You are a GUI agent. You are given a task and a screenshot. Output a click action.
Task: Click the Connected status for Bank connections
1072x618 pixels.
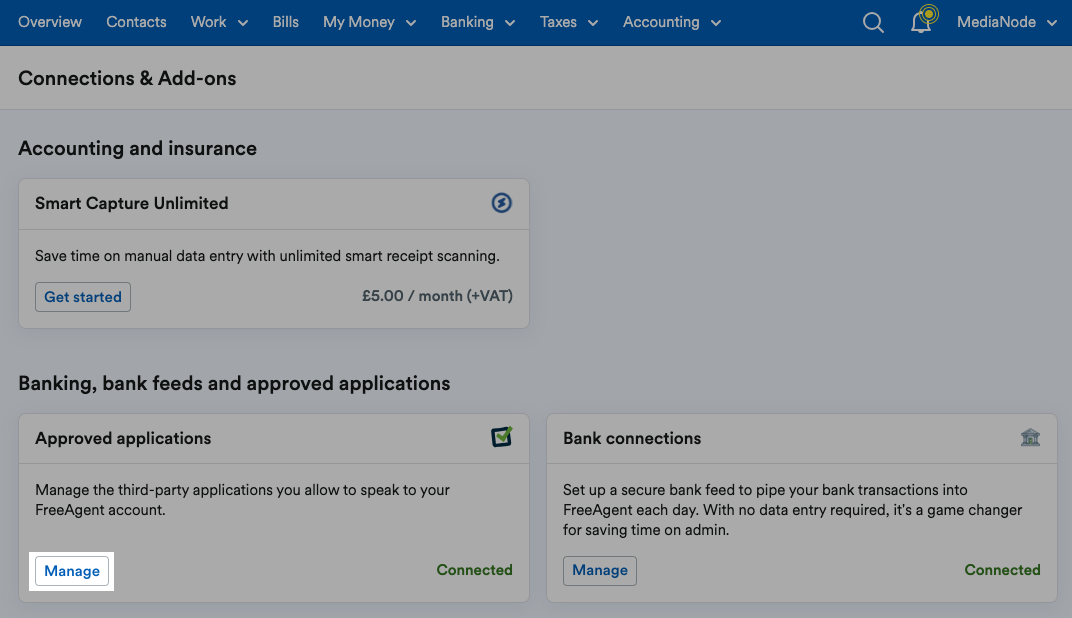[x=1002, y=570]
